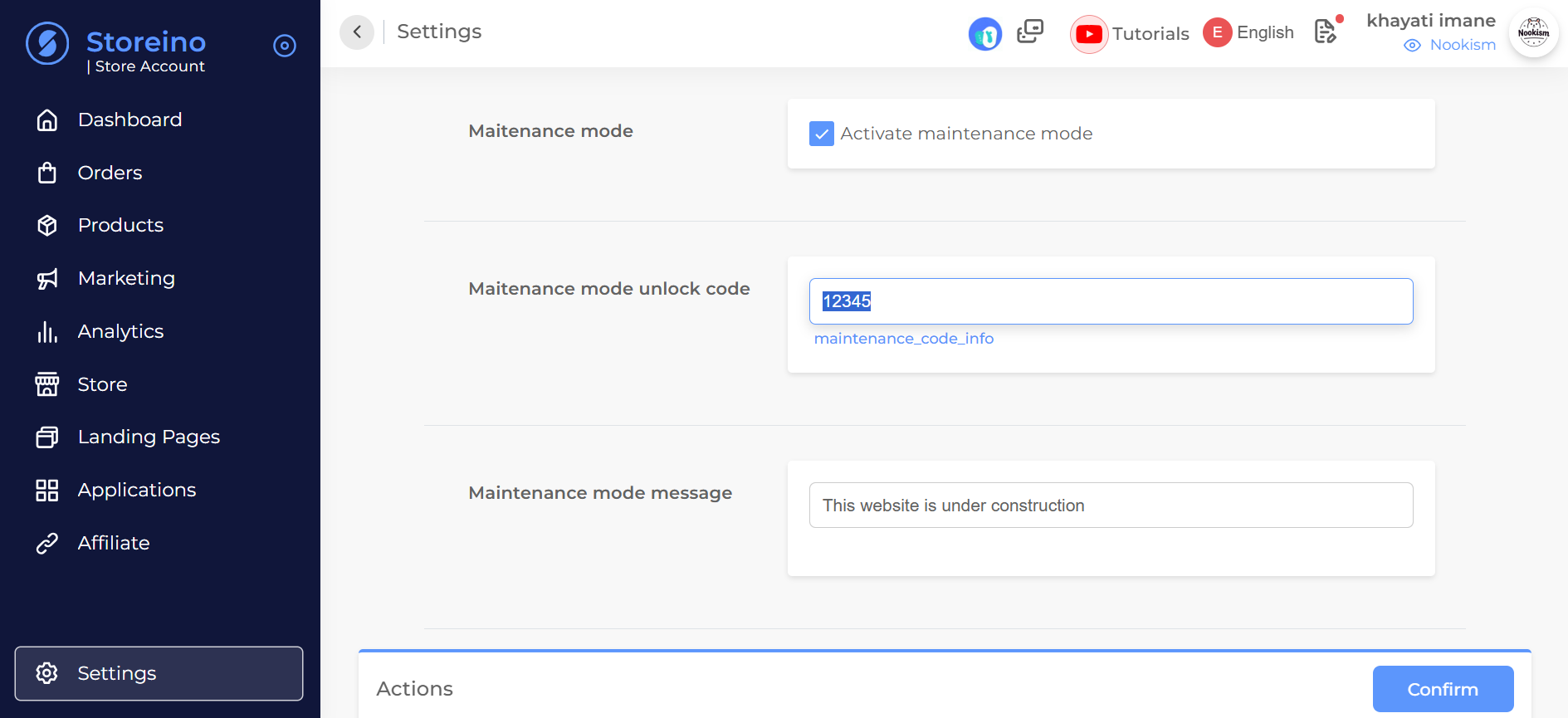Click the Actions bar label
The image size is (1568, 718).
click(x=414, y=689)
